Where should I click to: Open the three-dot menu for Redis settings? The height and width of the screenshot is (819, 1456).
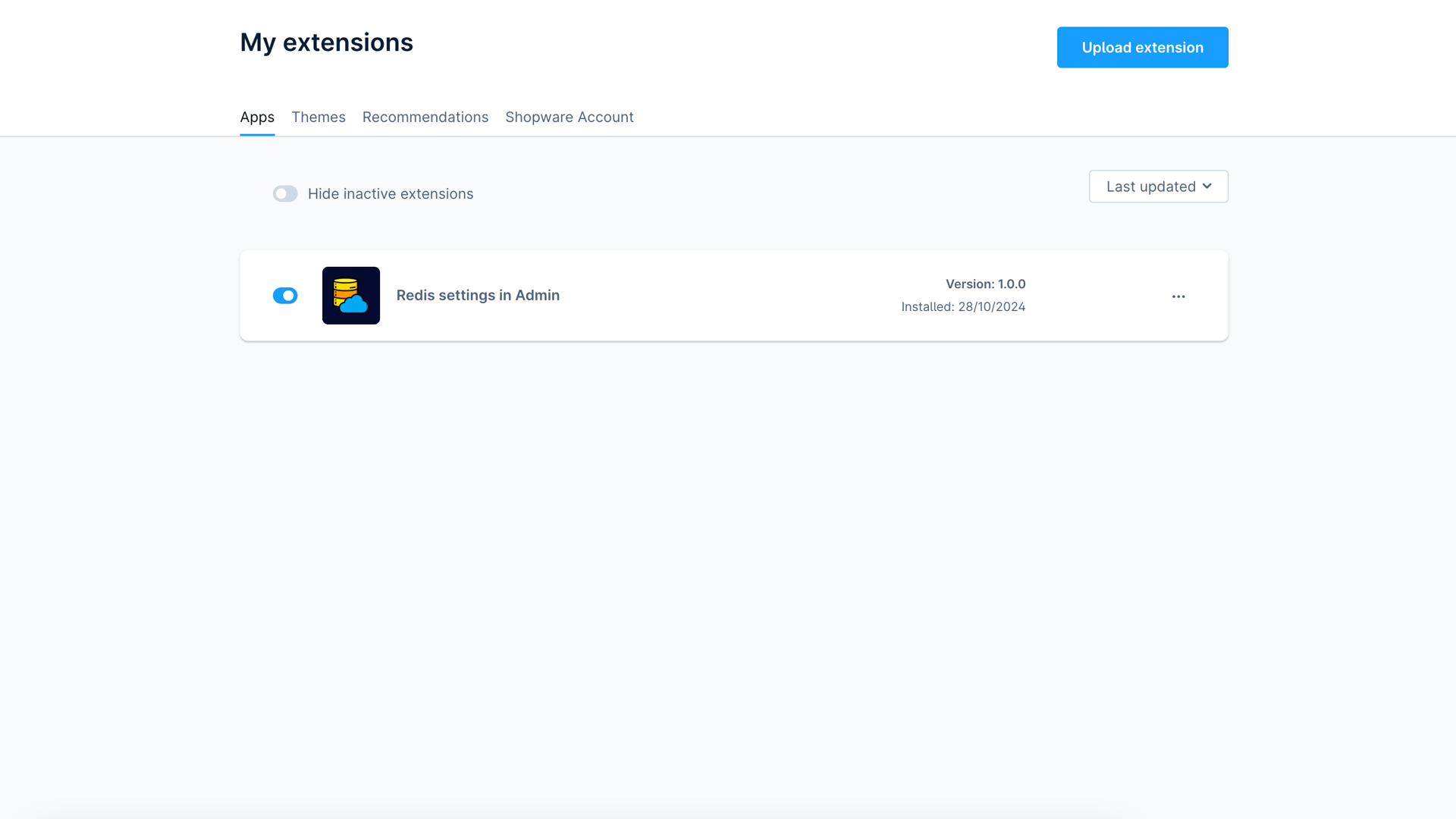tap(1178, 297)
